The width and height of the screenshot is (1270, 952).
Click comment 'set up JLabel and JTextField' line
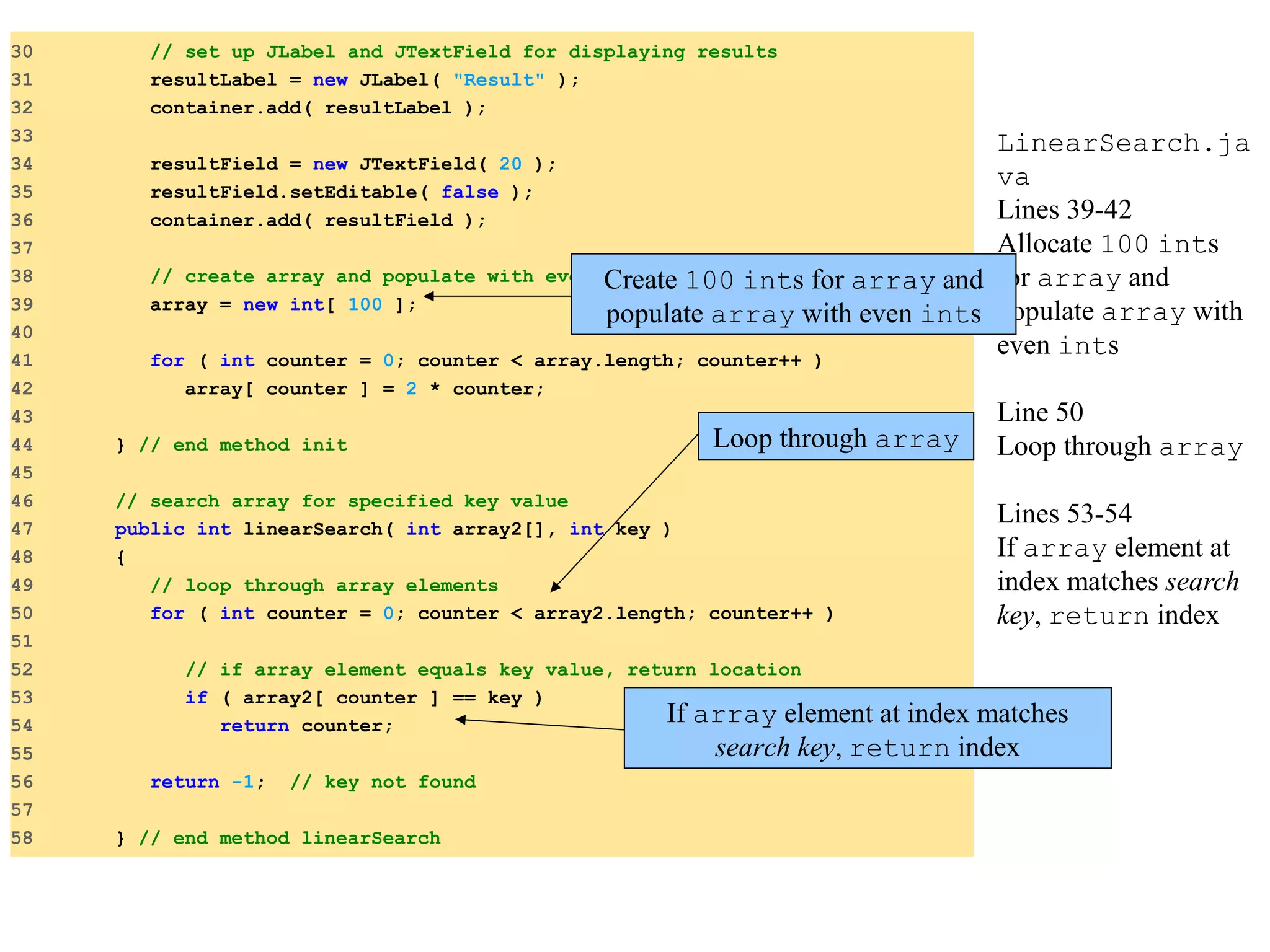pos(463,52)
